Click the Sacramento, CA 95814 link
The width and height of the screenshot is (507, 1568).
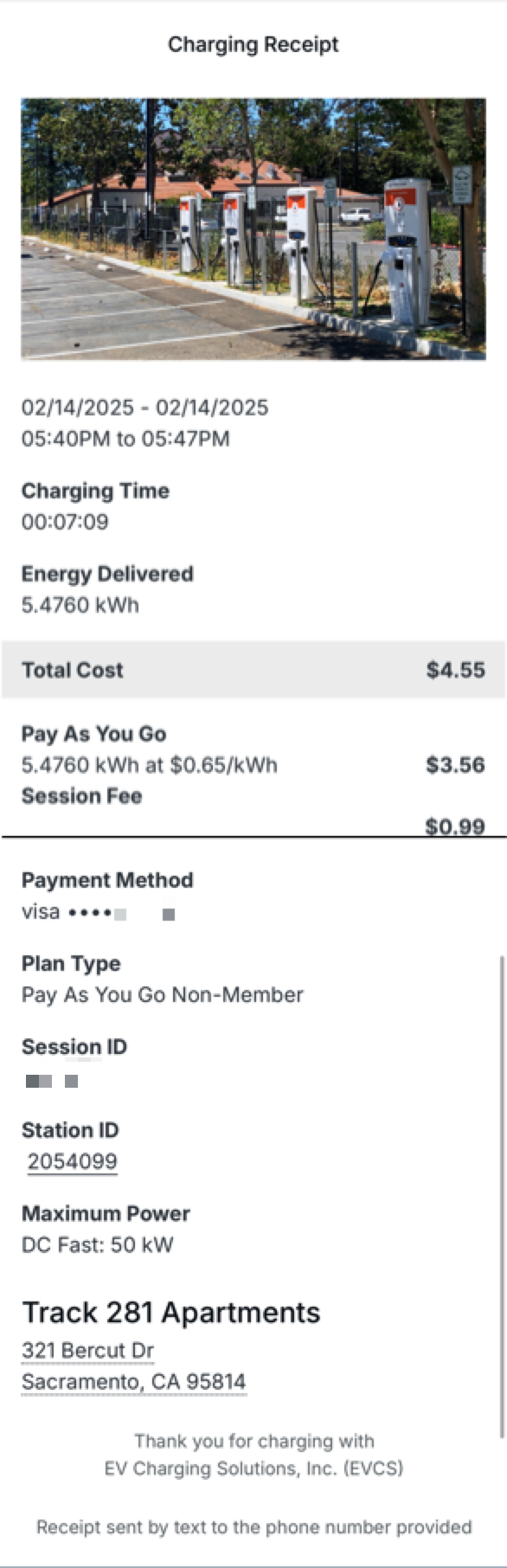coord(133,1381)
